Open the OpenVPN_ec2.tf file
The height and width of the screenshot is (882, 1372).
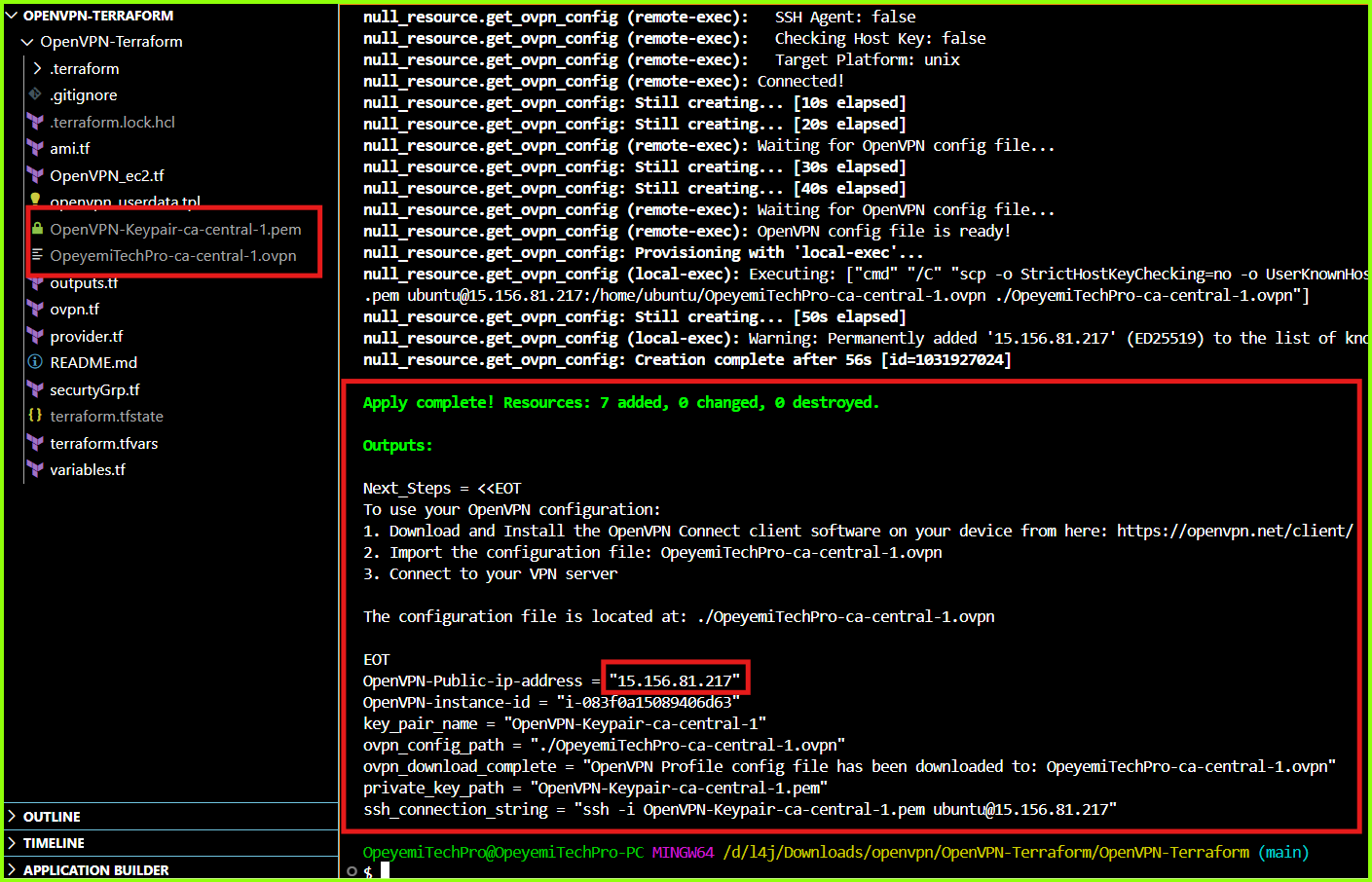click(107, 175)
